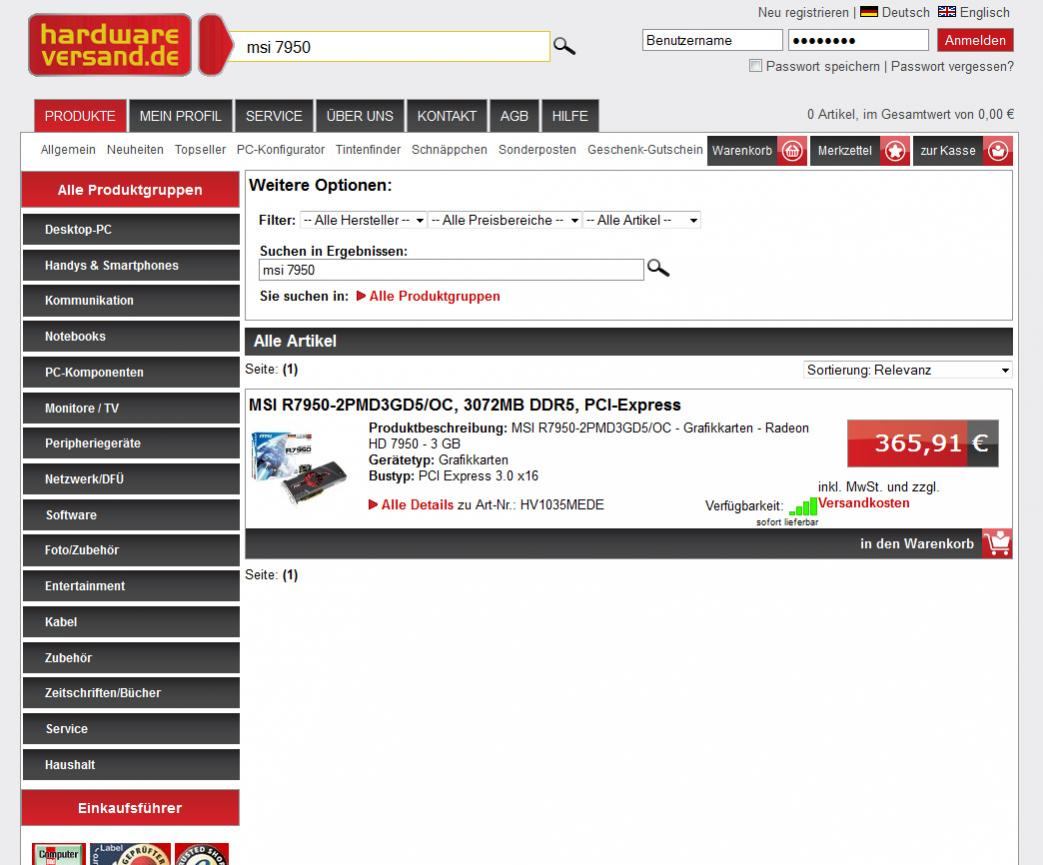Select the Entertainment product group
The image size is (1043, 865).
[x=131, y=586]
